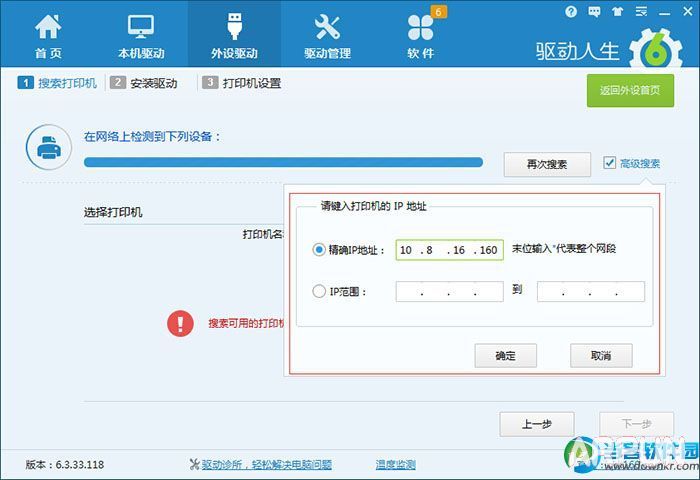Click the 下一步 button
The image size is (700, 480).
637,424
